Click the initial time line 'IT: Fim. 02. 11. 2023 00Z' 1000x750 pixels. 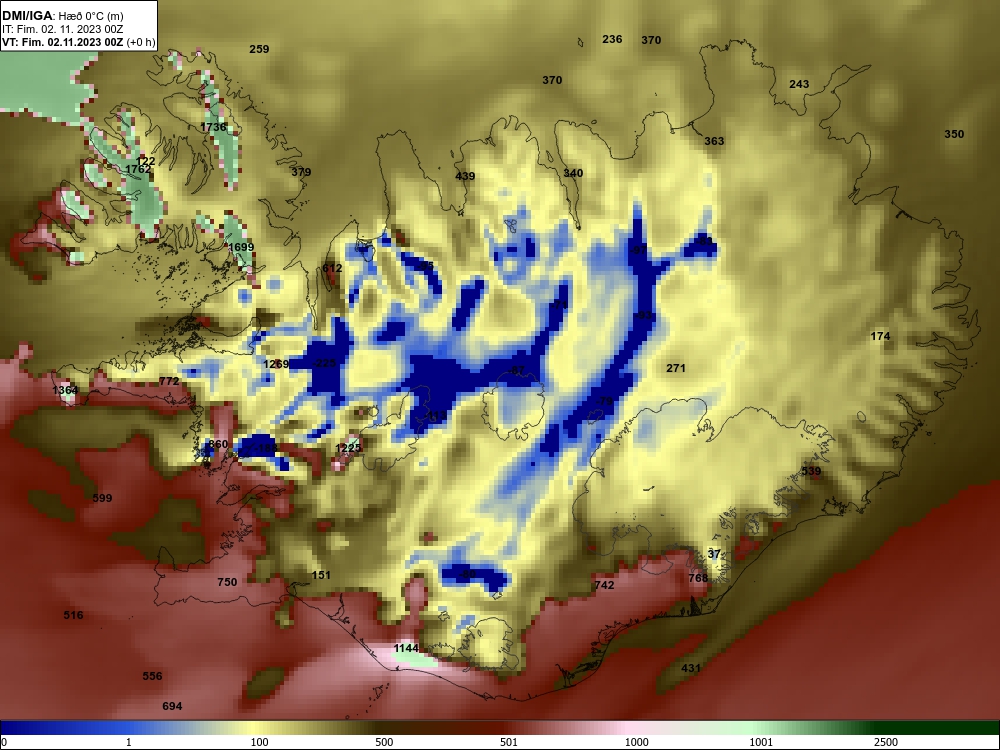[62, 29]
